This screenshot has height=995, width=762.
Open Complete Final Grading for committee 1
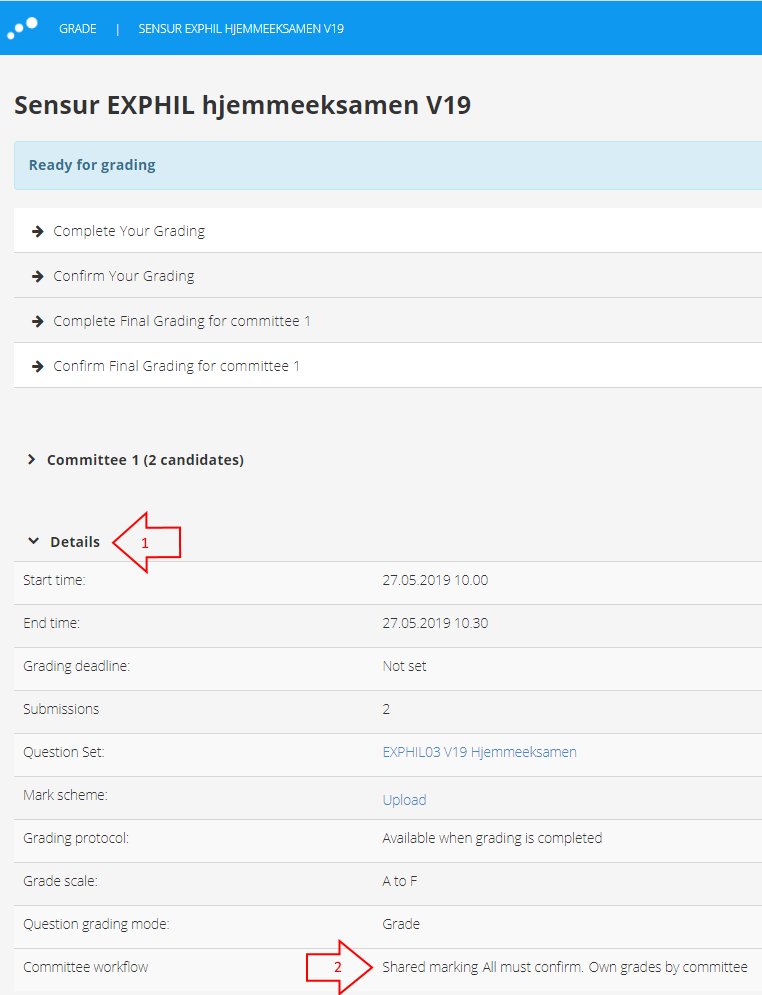(x=182, y=321)
